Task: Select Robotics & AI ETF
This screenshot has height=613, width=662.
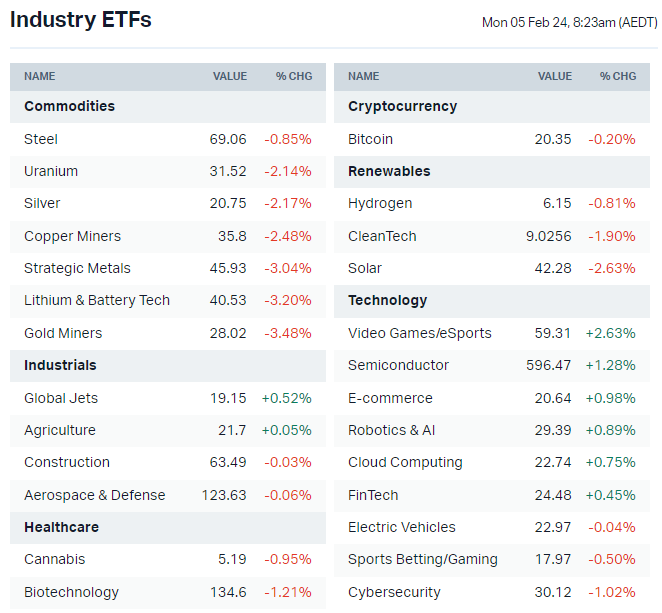Action: point(391,430)
